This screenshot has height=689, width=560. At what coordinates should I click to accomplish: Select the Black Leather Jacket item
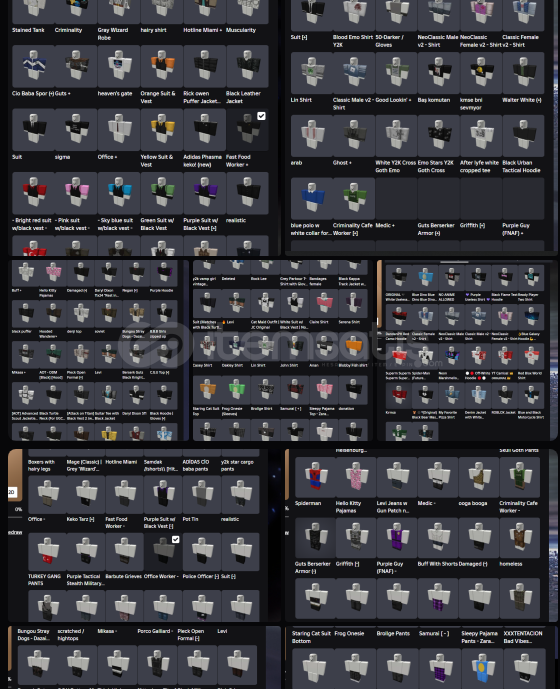coord(247,66)
